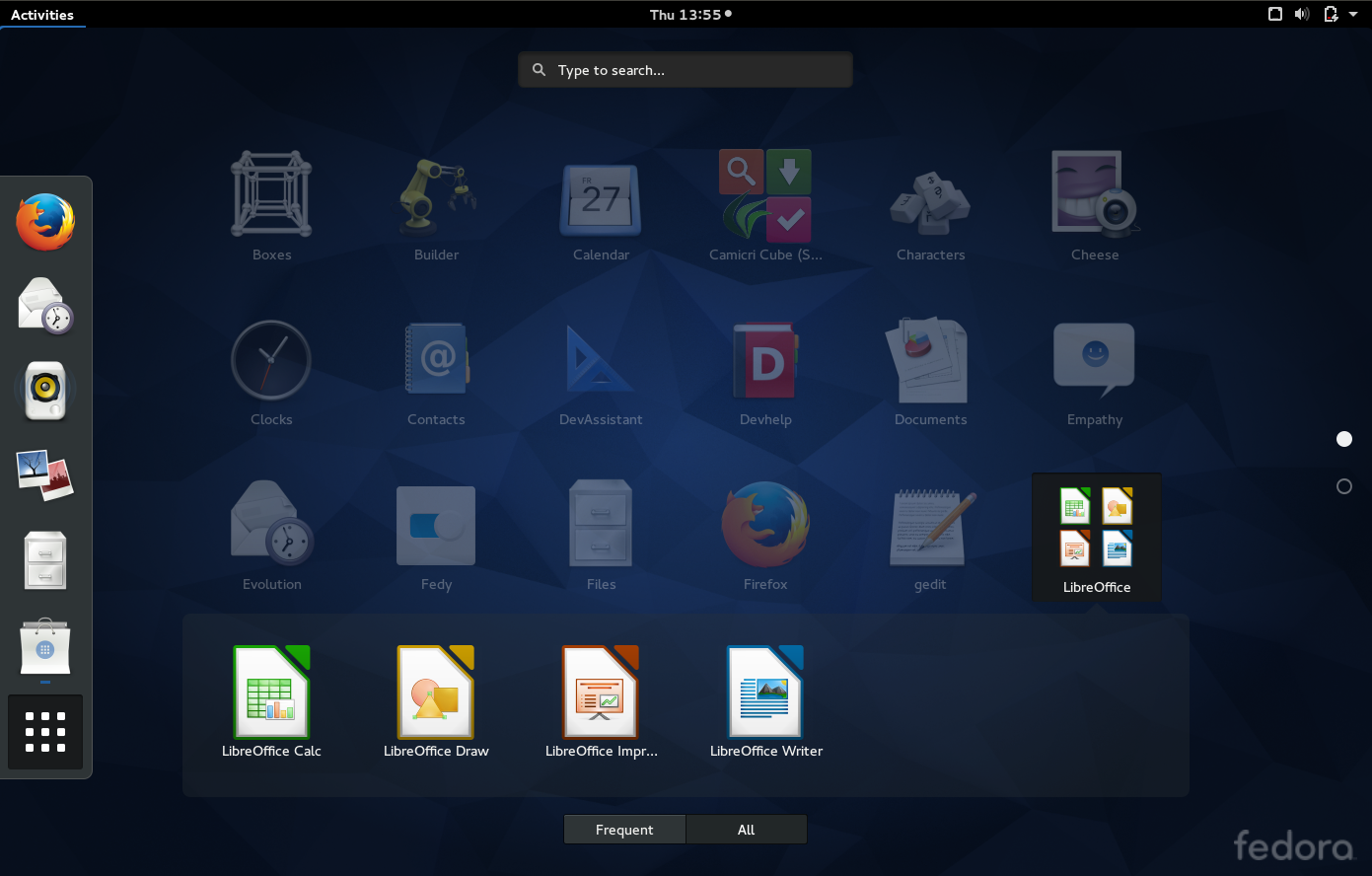Switch to the All applications view
The height and width of the screenshot is (876, 1372).
(x=746, y=829)
